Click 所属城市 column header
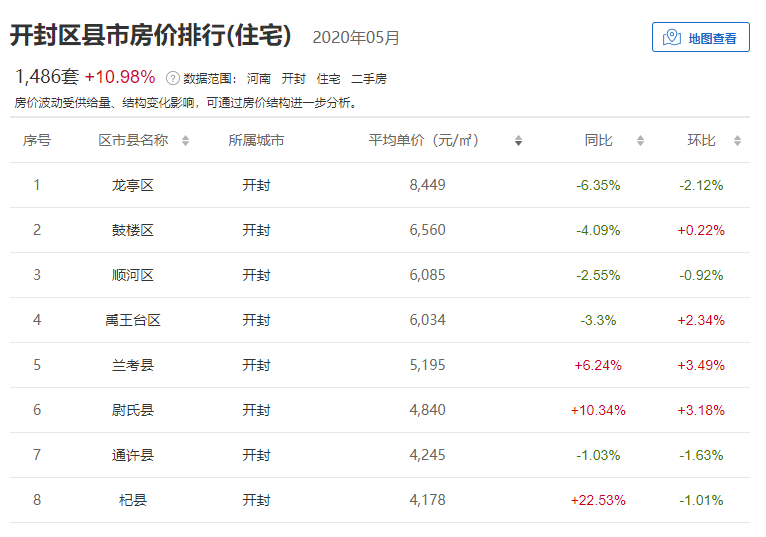This screenshot has height=537, width=766. (256, 141)
